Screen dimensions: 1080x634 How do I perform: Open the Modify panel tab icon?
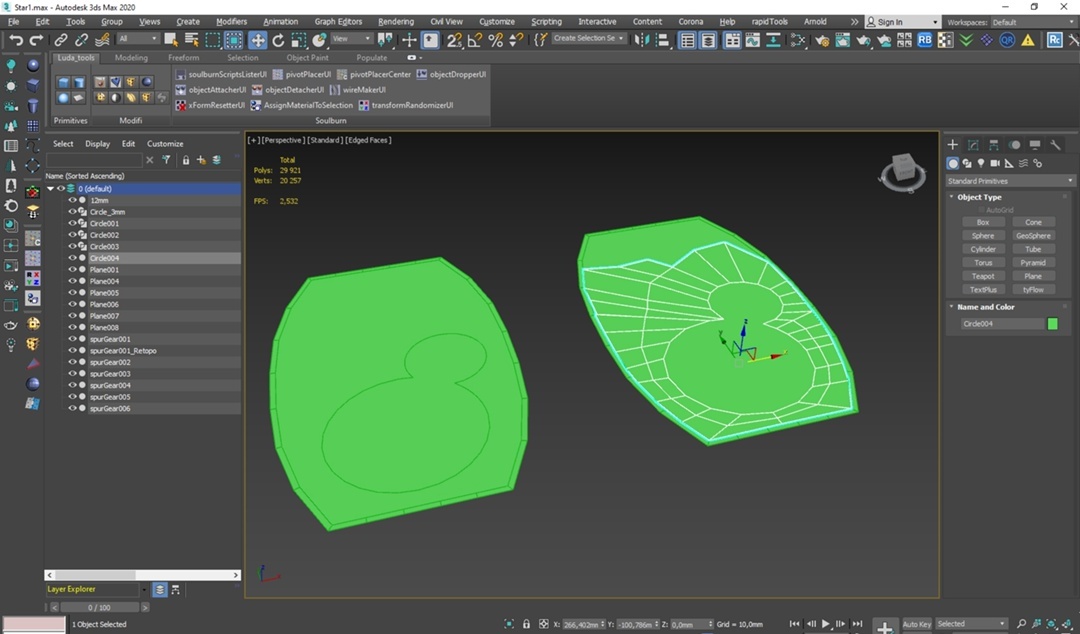973,145
